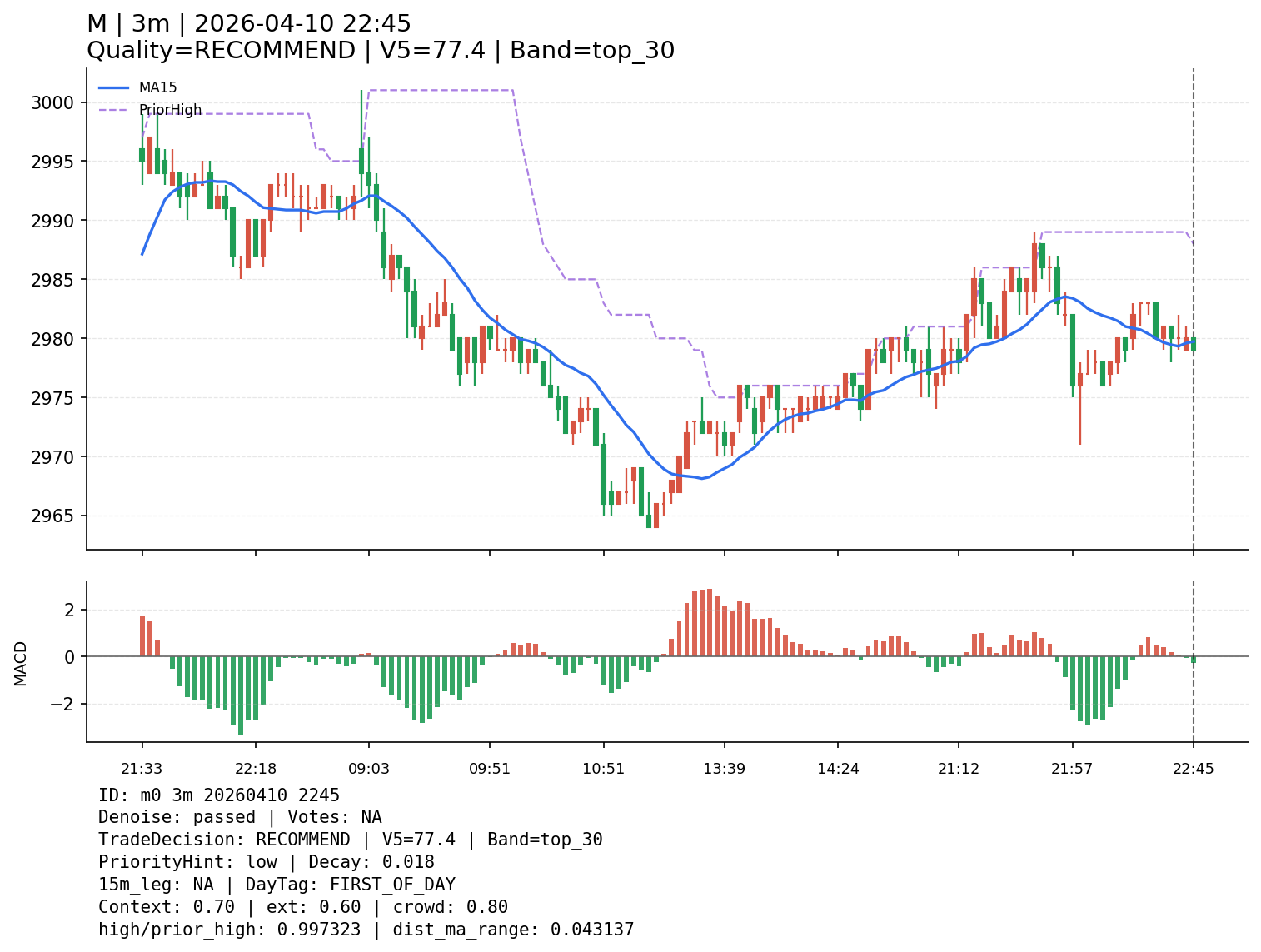Select the 21:33 time axis label
This screenshot has height=952, width=1261.
click(x=142, y=769)
